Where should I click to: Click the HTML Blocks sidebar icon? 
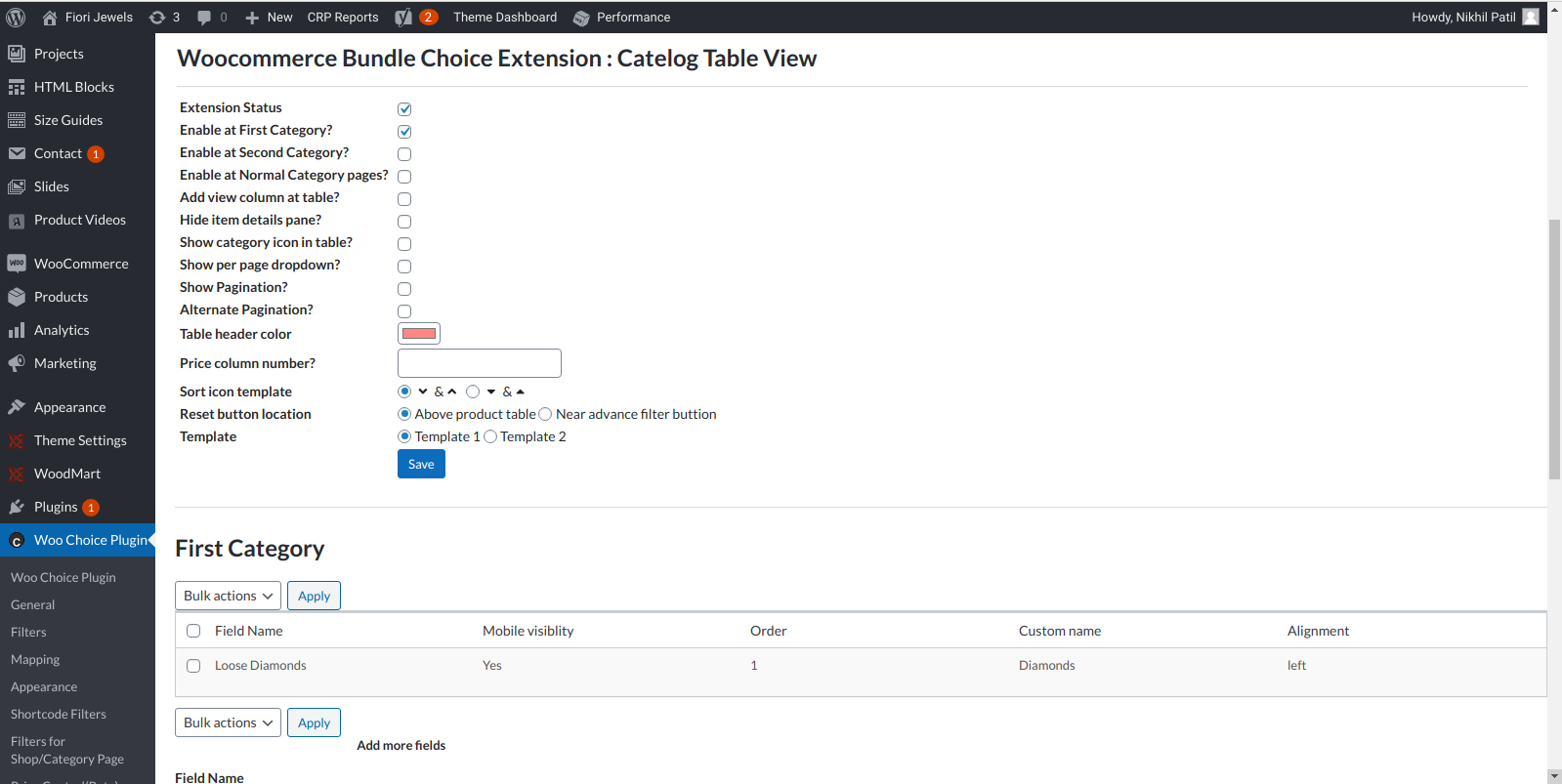(17, 87)
